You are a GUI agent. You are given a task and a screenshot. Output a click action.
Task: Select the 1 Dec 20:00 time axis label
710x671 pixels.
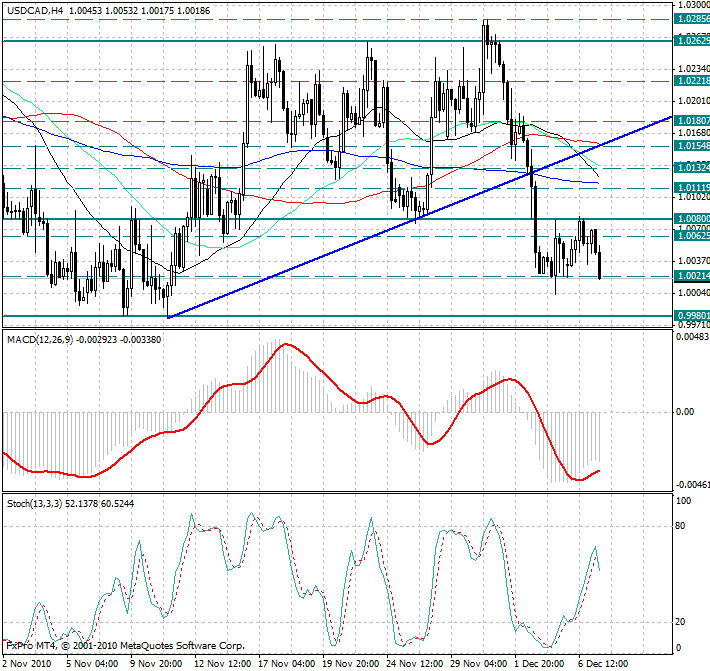542,663
